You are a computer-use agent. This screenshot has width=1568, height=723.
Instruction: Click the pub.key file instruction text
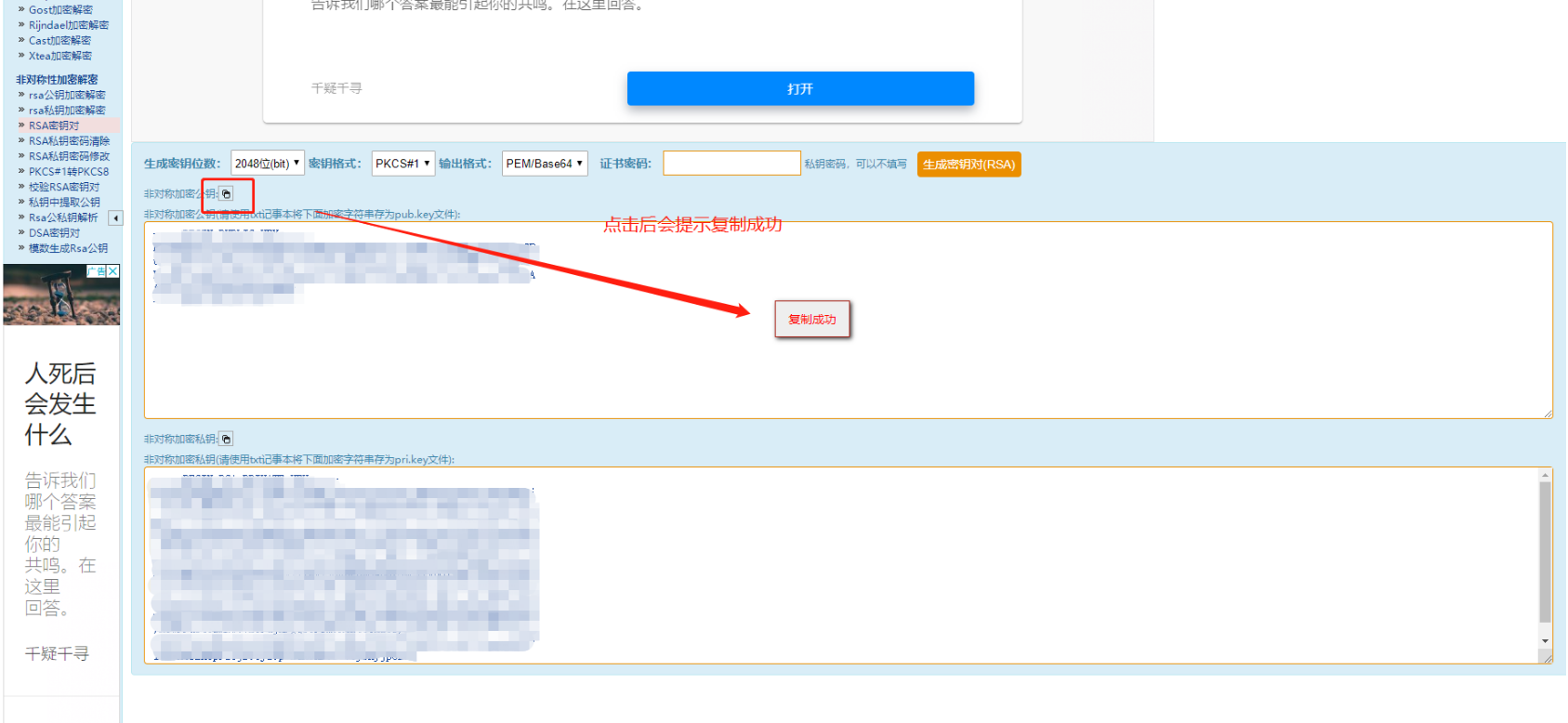coord(302,215)
